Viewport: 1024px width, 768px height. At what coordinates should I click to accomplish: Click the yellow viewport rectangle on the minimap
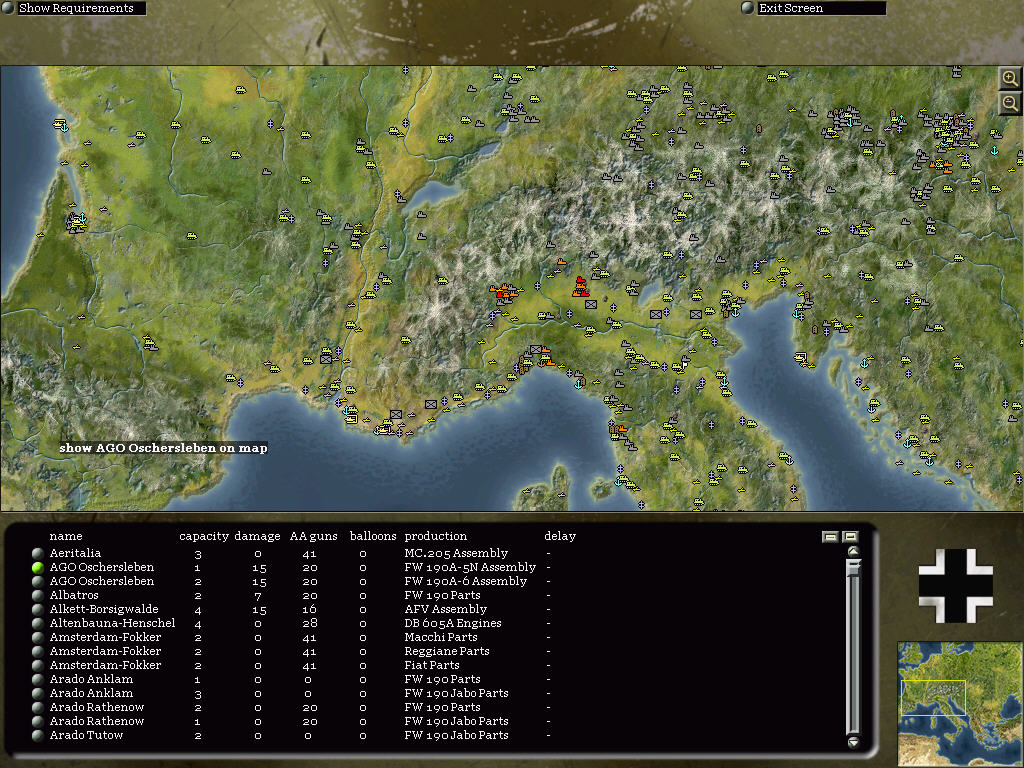933,698
